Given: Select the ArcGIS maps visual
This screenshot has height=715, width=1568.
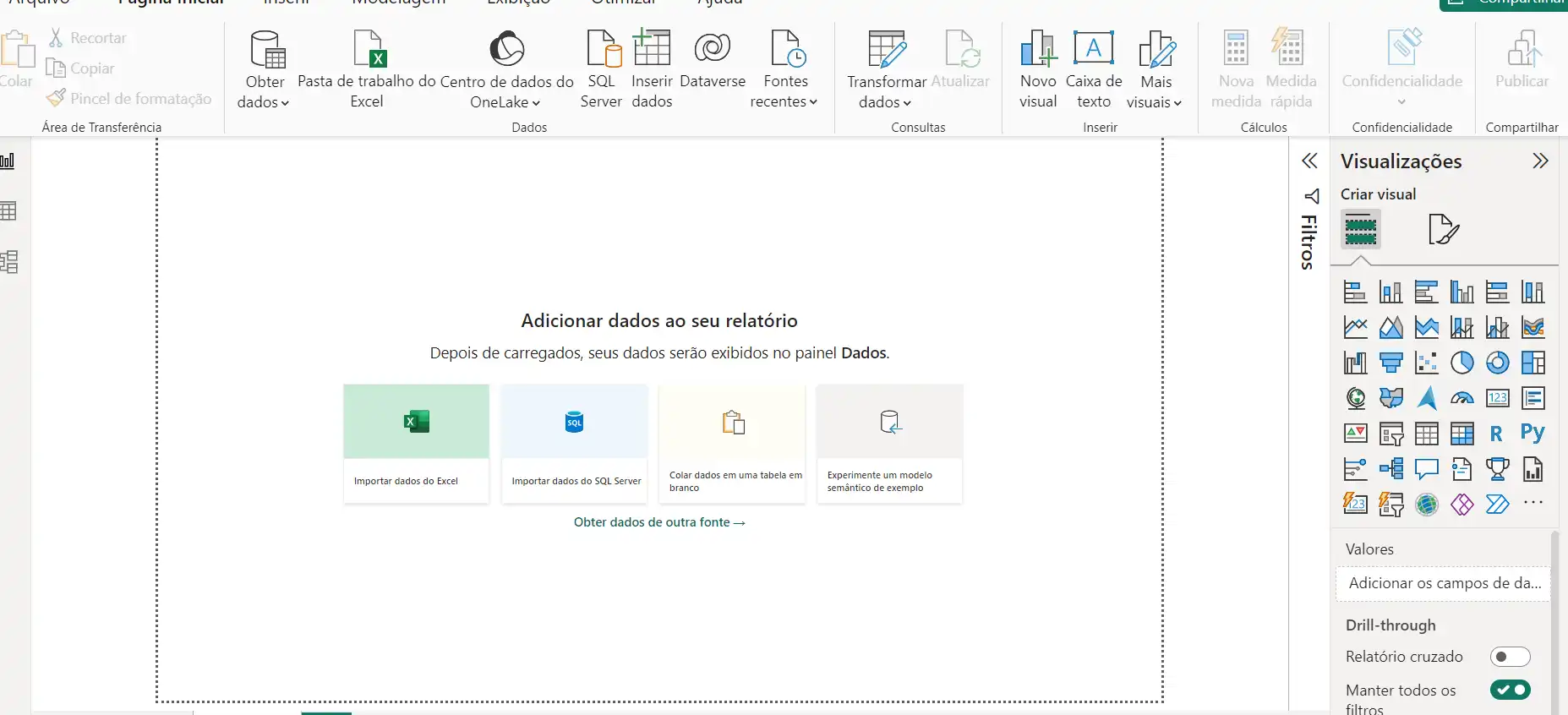Looking at the screenshot, I should click(x=1426, y=505).
